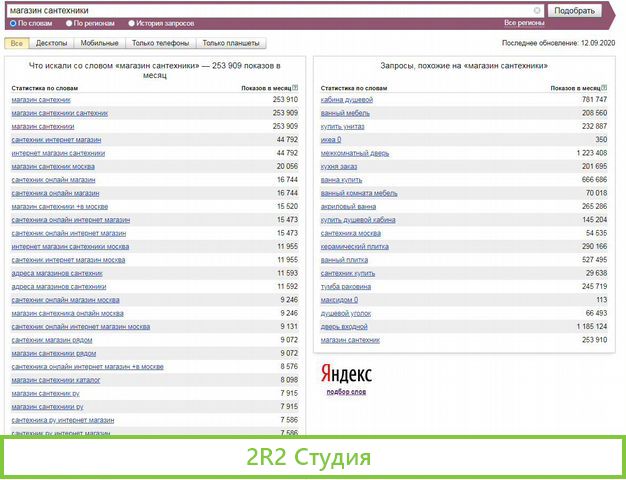This screenshot has height=480, width=626.
Task: Open the «Только планшеты» tab
Action: (230, 43)
